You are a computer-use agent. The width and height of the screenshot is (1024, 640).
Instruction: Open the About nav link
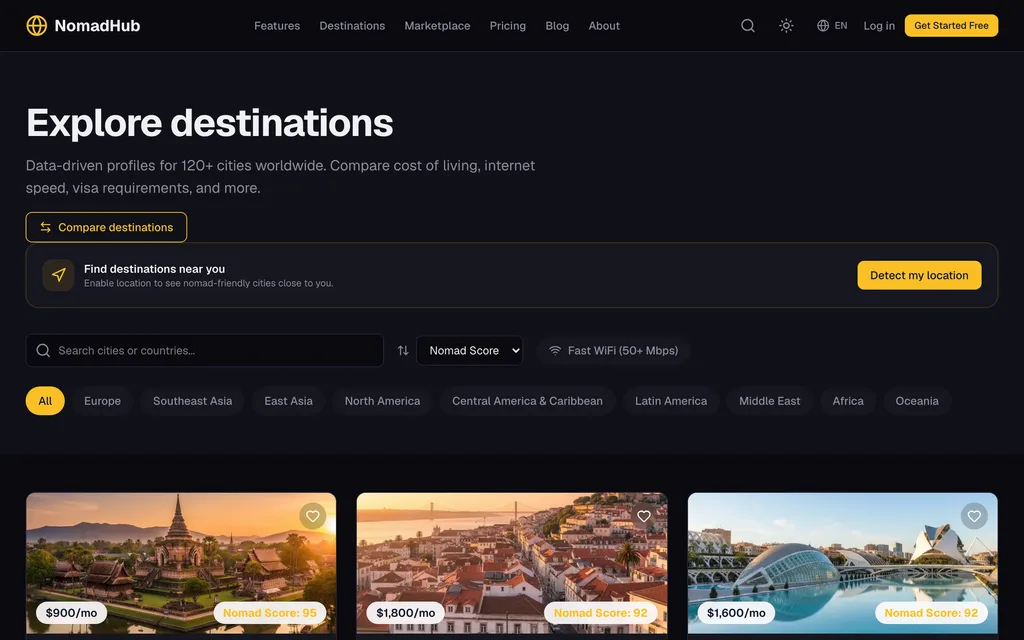point(604,25)
